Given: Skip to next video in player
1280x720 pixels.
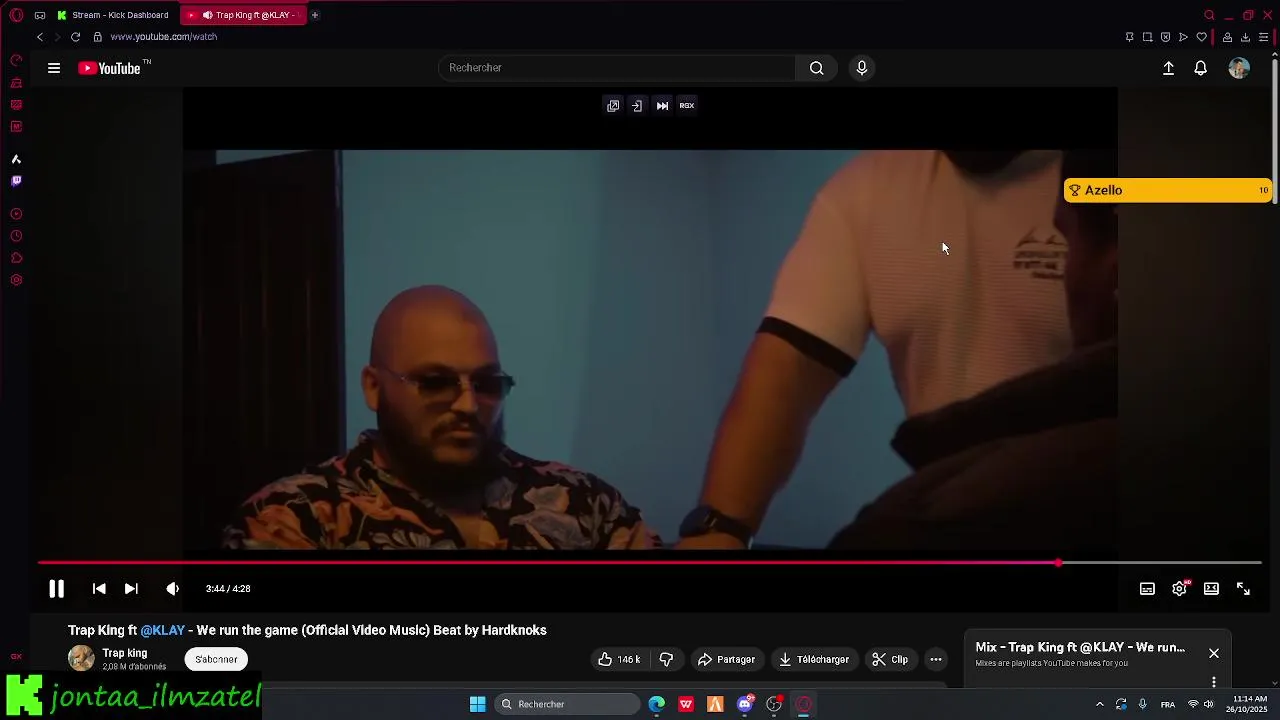Looking at the screenshot, I should point(131,589).
